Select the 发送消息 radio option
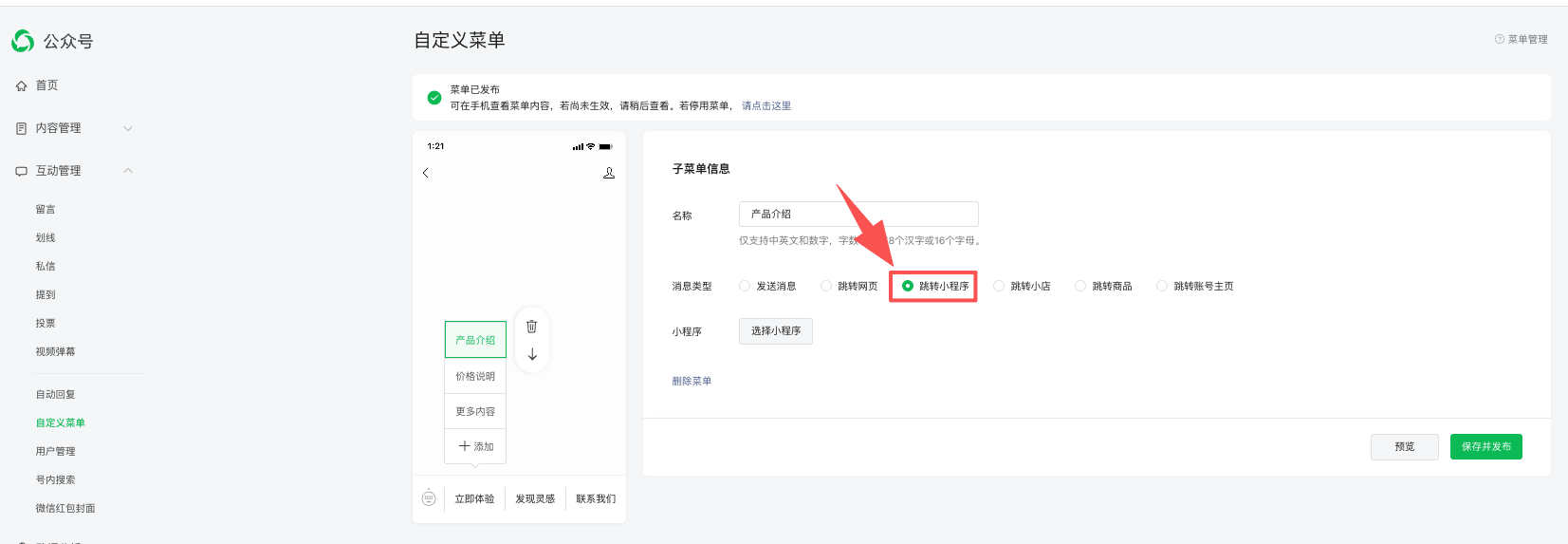This screenshot has width=1568, height=544. tap(746, 286)
